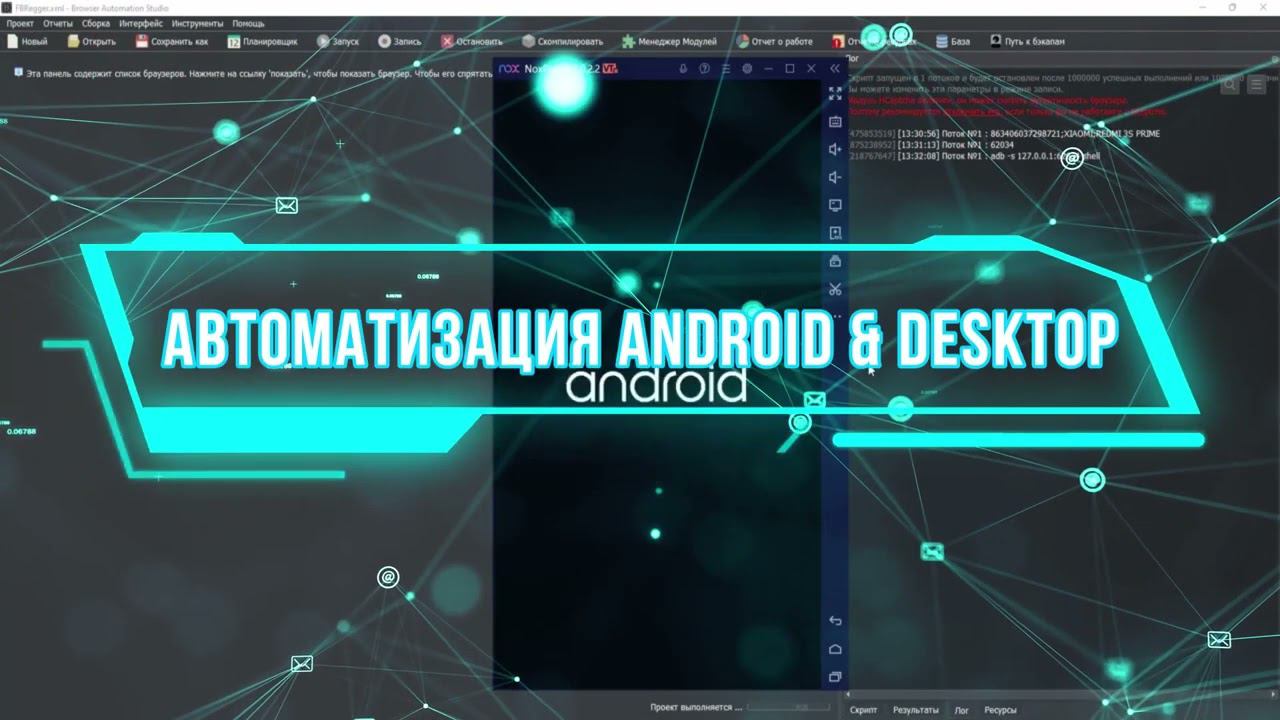Open Android recent apps in Nox
This screenshot has height=720, width=1280.
835,677
